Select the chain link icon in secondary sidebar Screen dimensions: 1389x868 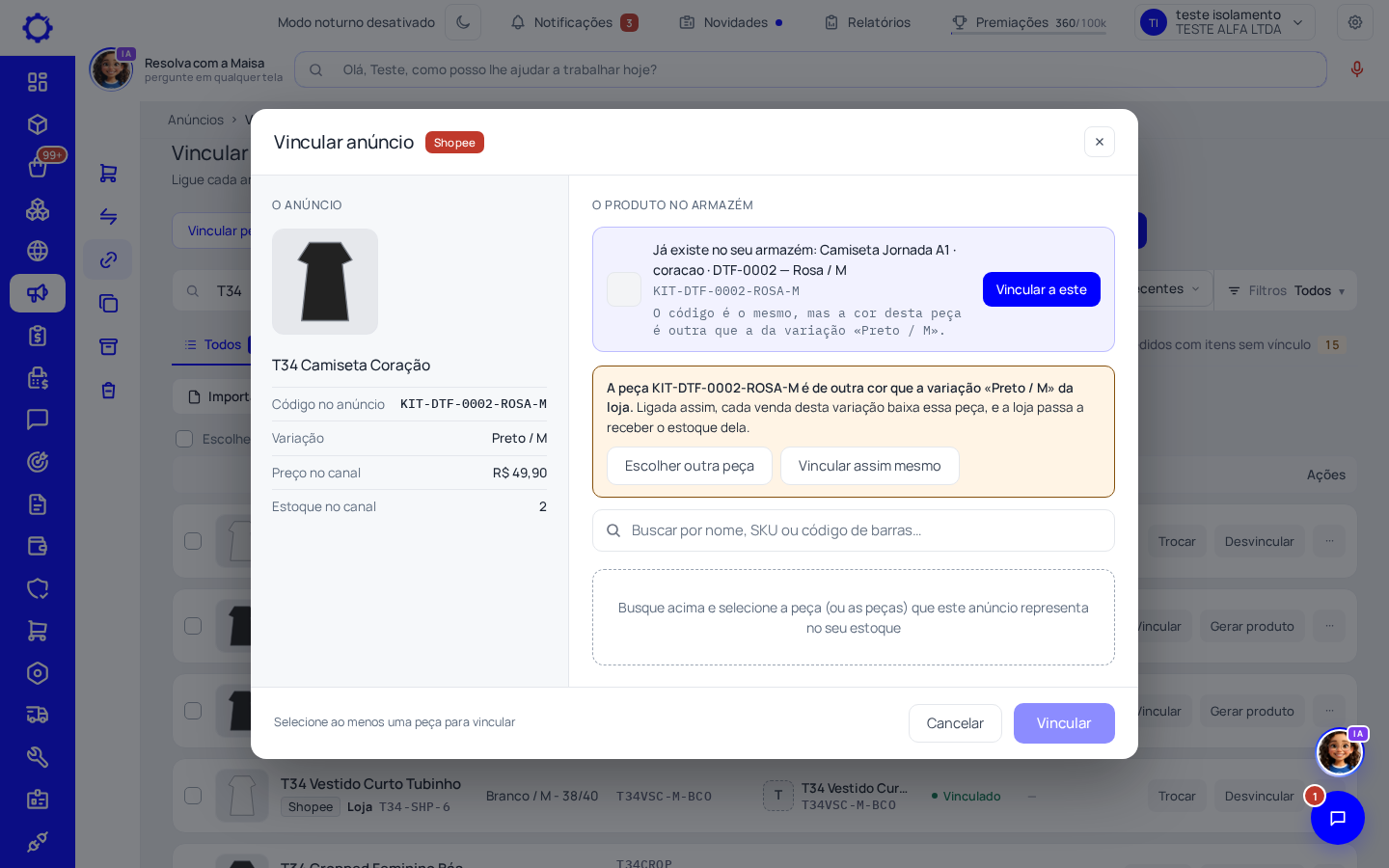coord(108,259)
